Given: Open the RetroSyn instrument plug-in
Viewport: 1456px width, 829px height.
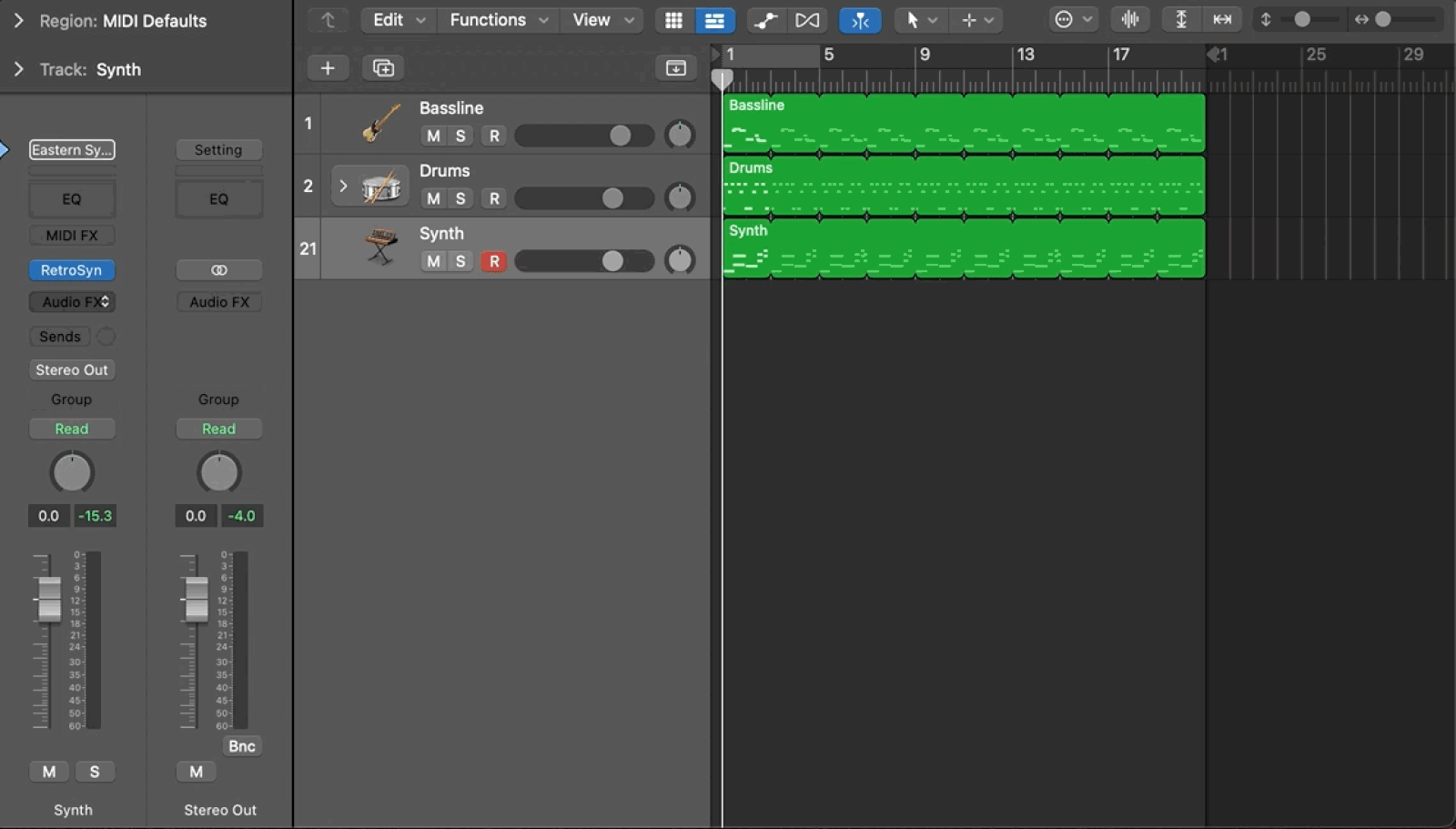Looking at the screenshot, I should (72, 270).
